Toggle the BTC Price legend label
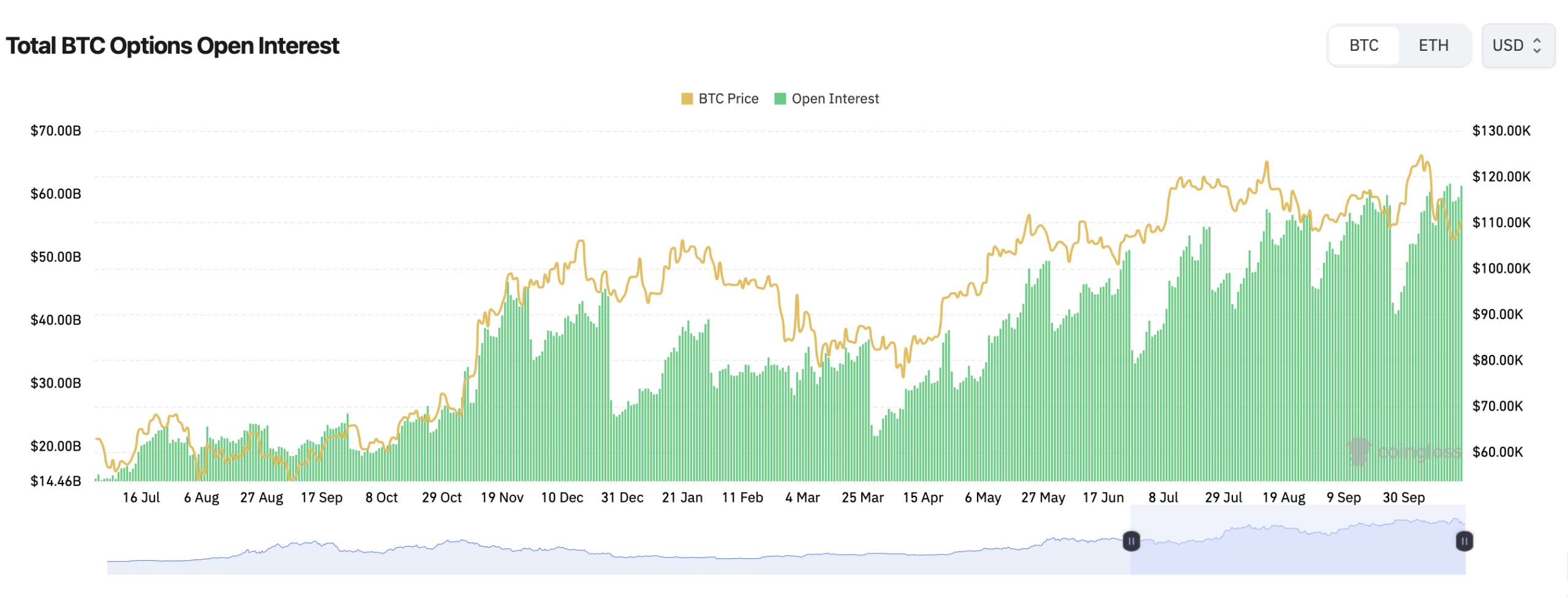This screenshot has height=598, width=1568. click(x=728, y=99)
